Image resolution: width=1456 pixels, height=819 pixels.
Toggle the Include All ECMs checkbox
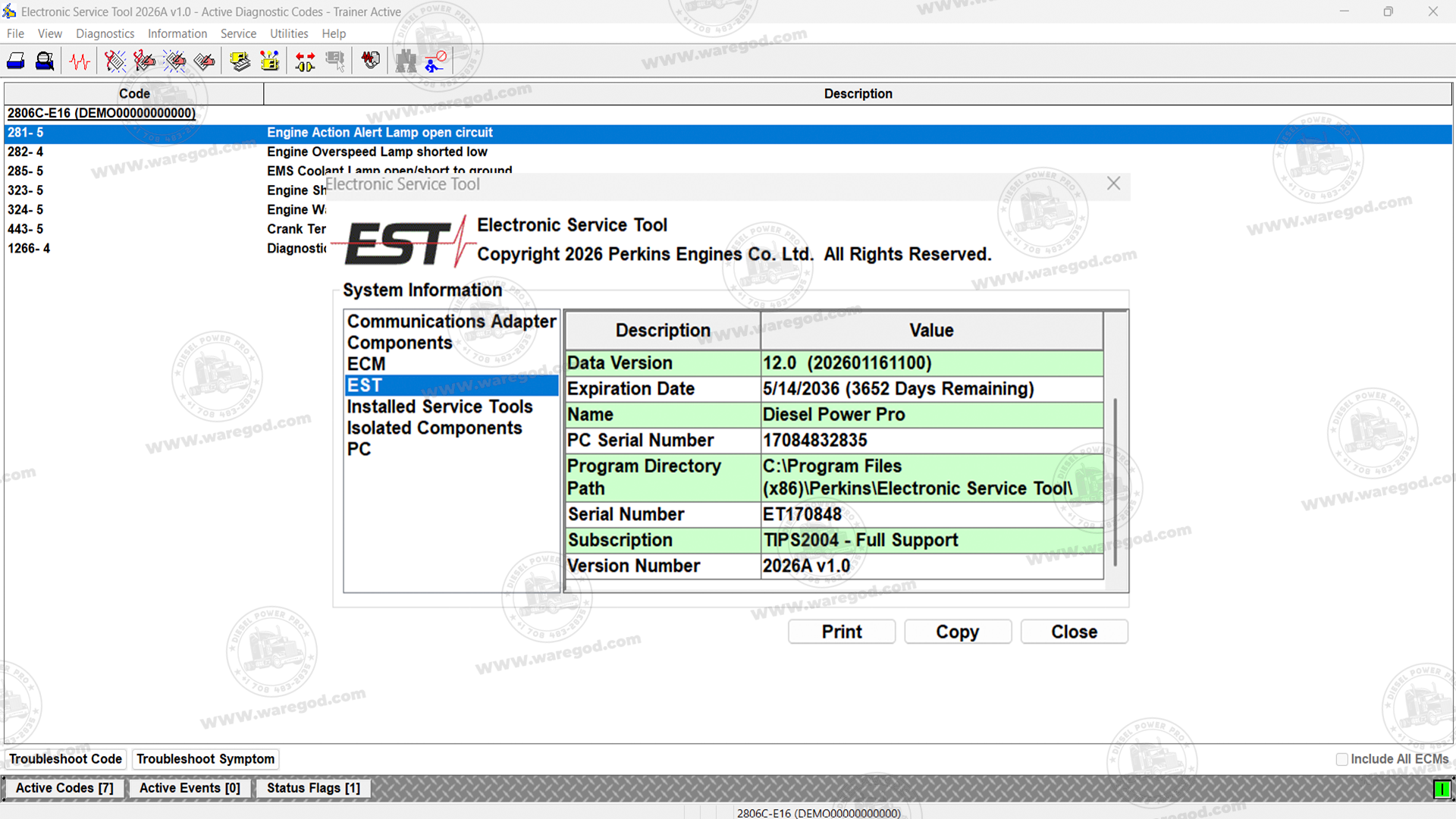click(1341, 759)
